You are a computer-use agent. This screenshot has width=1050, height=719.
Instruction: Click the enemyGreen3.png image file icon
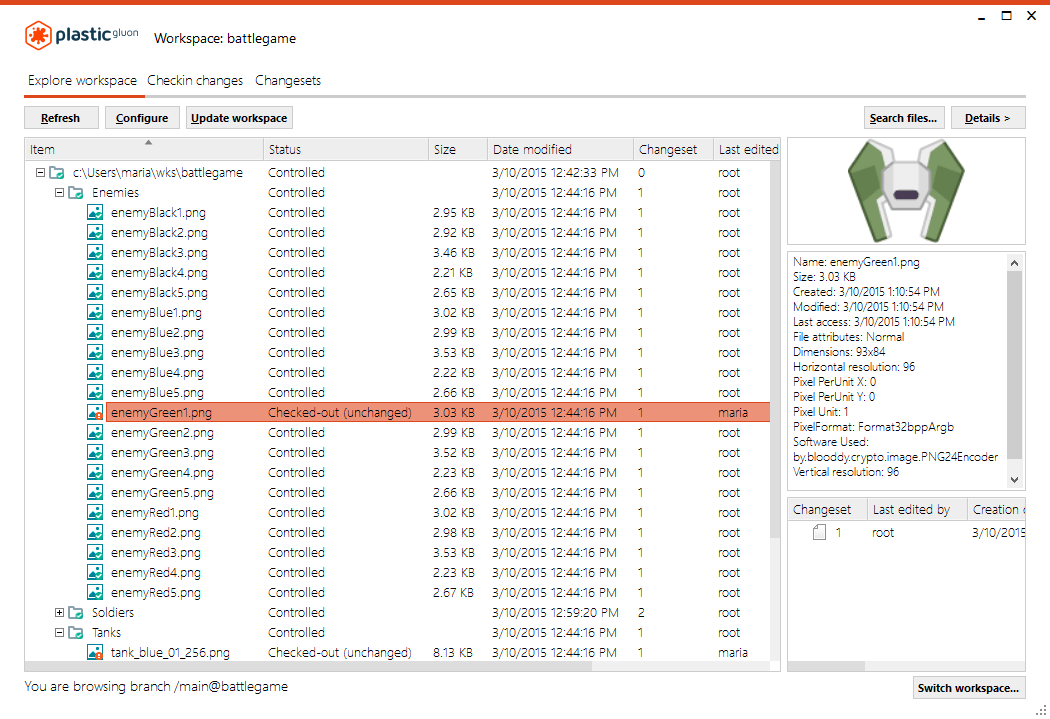tap(95, 453)
